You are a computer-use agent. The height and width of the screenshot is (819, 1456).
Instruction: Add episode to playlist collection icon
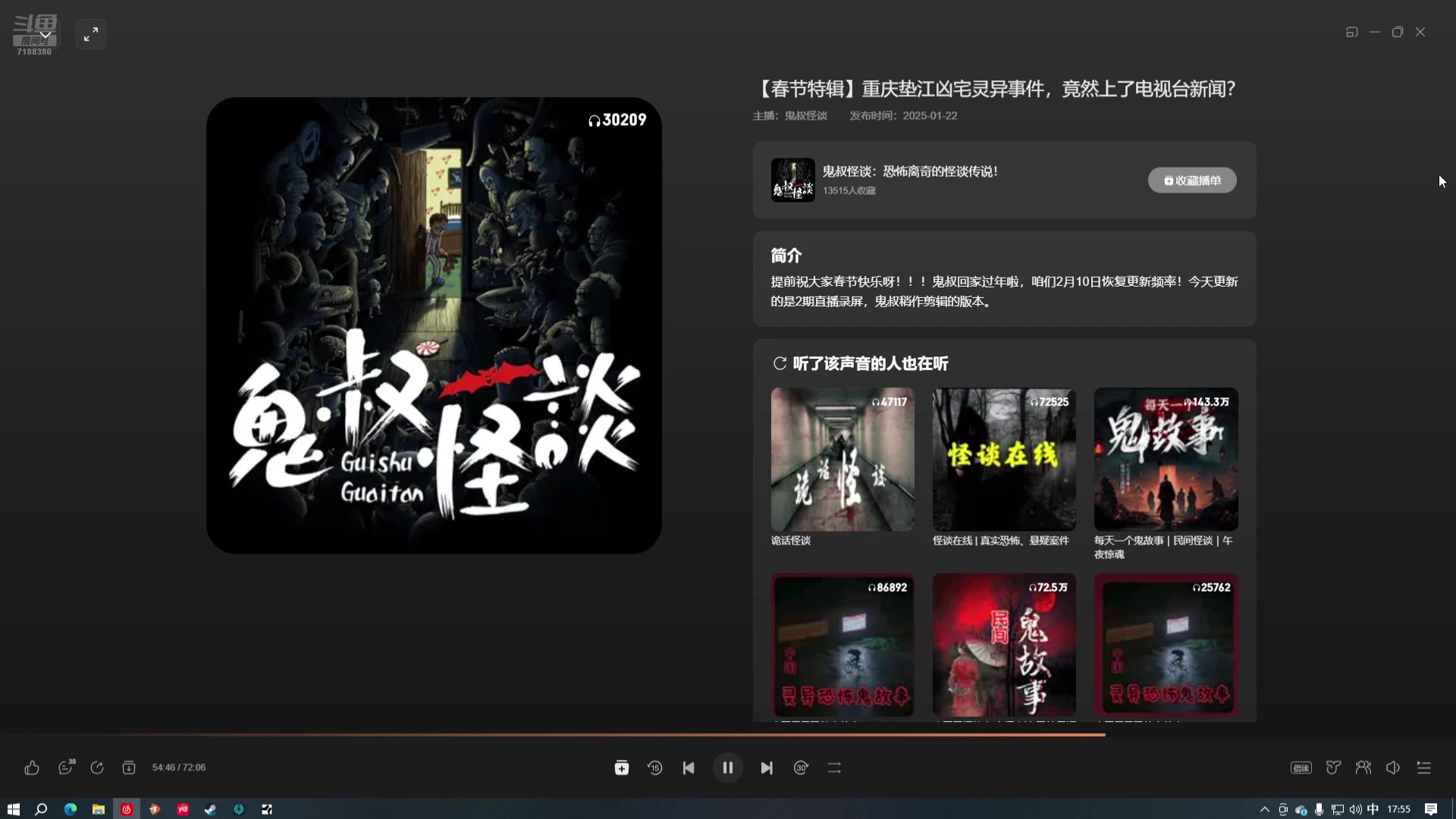tap(622, 768)
